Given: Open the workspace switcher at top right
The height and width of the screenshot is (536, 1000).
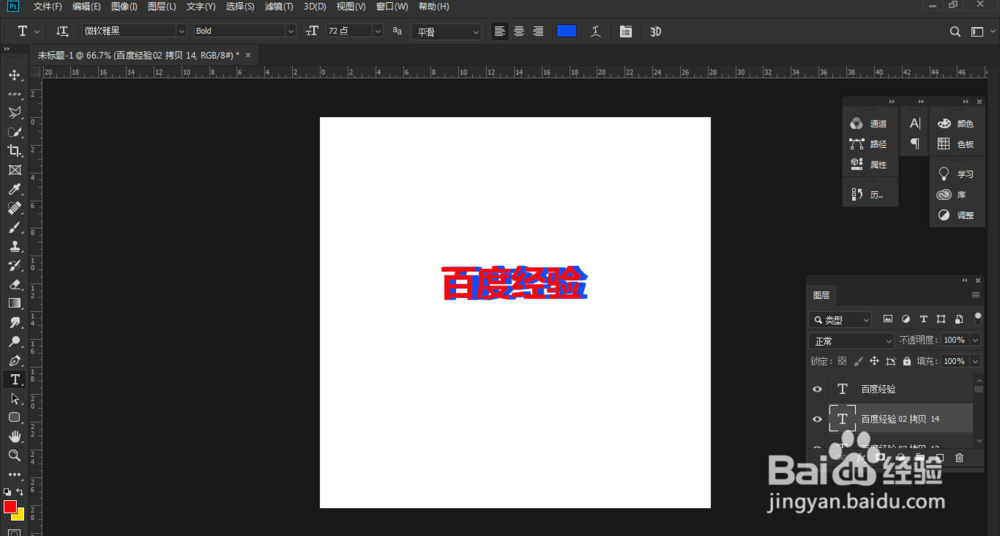Looking at the screenshot, I should point(977,31).
